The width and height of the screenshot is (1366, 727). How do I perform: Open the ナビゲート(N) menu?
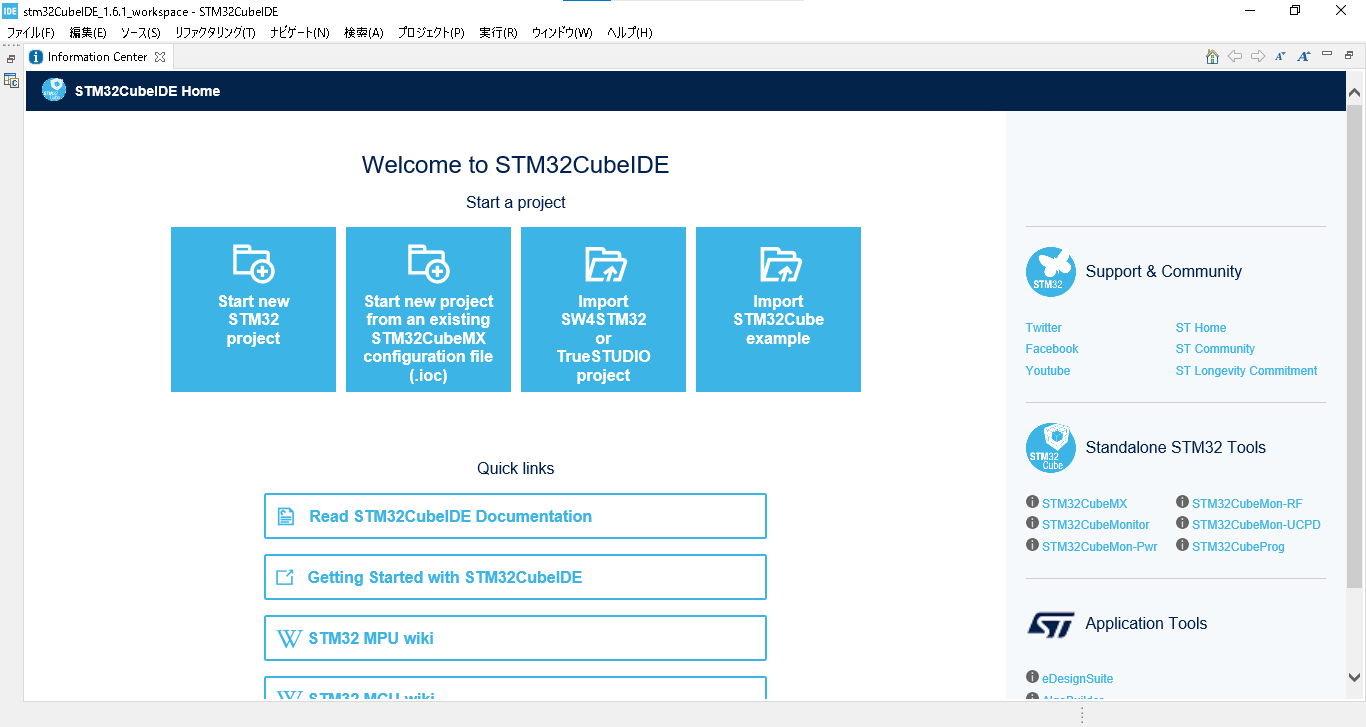click(299, 33)
